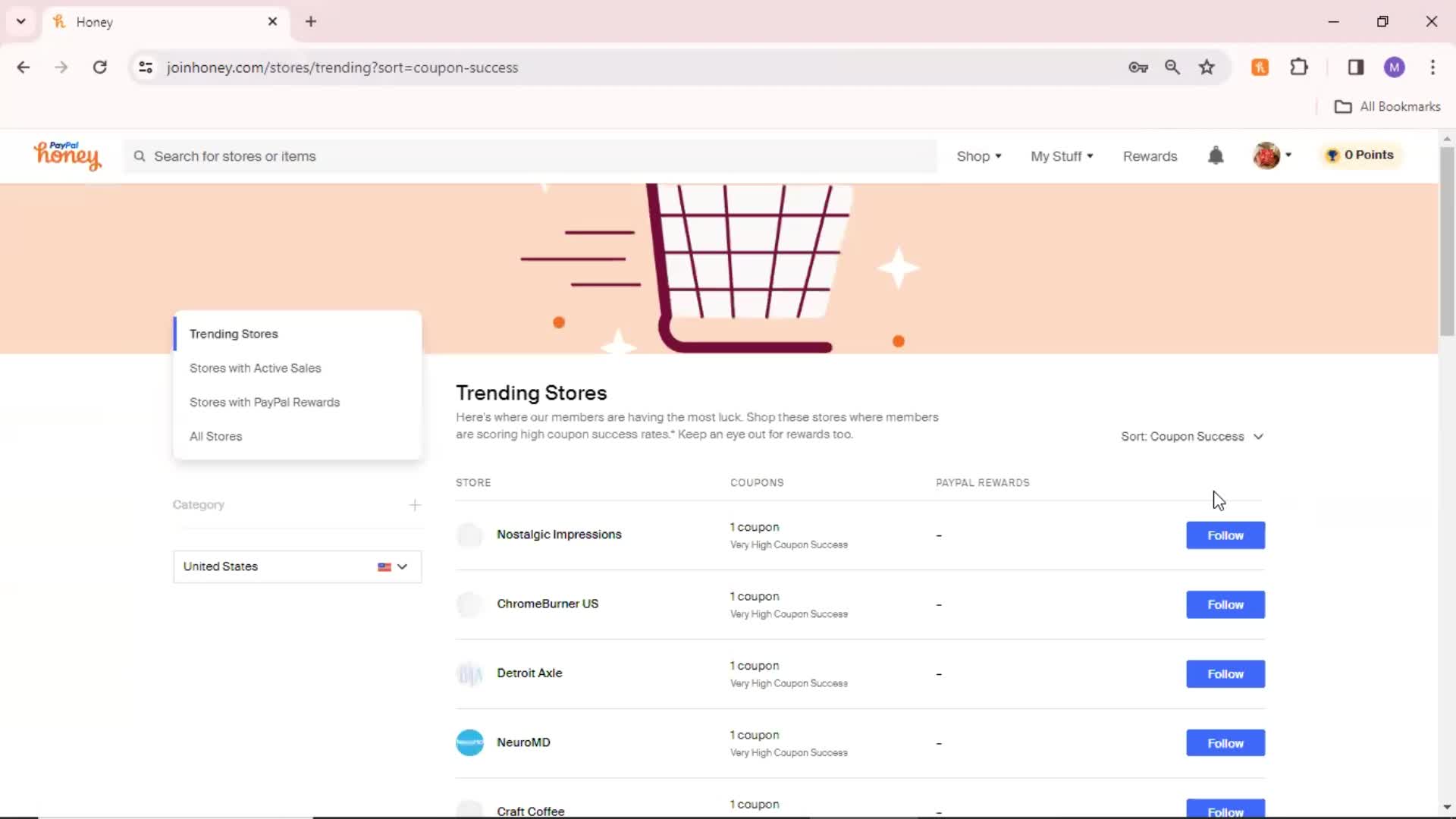Open NeuroMD store link

coord(523,742)
